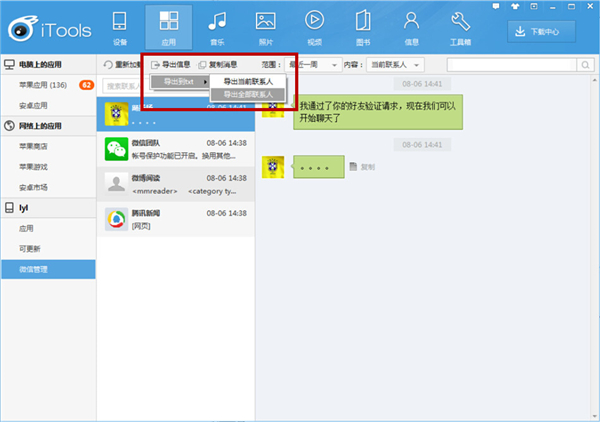Open the 照片 (Photos) section

266,28
